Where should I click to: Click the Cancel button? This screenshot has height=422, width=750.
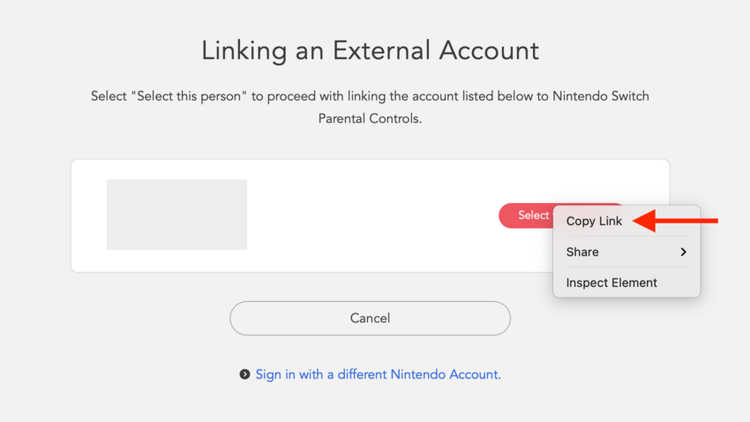370,318
